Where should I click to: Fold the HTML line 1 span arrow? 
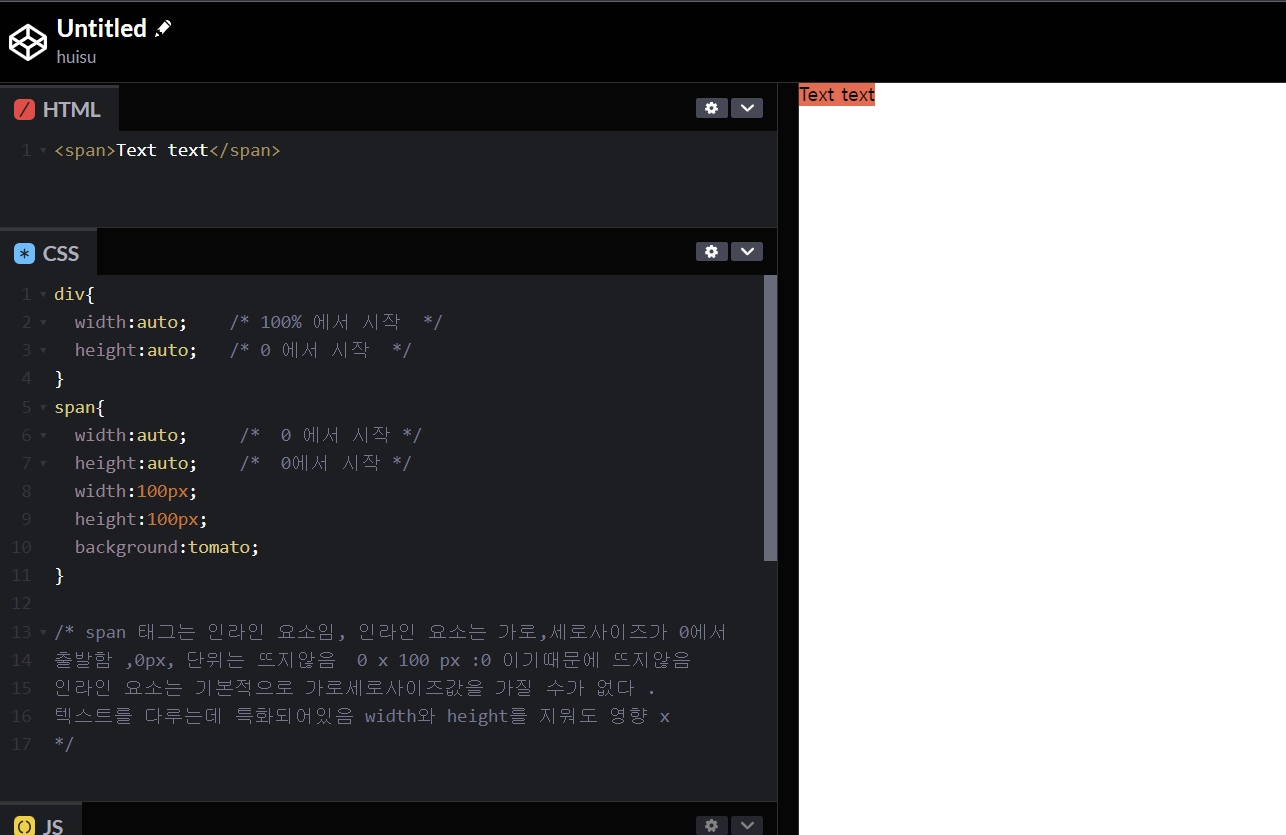pos(43,151)
